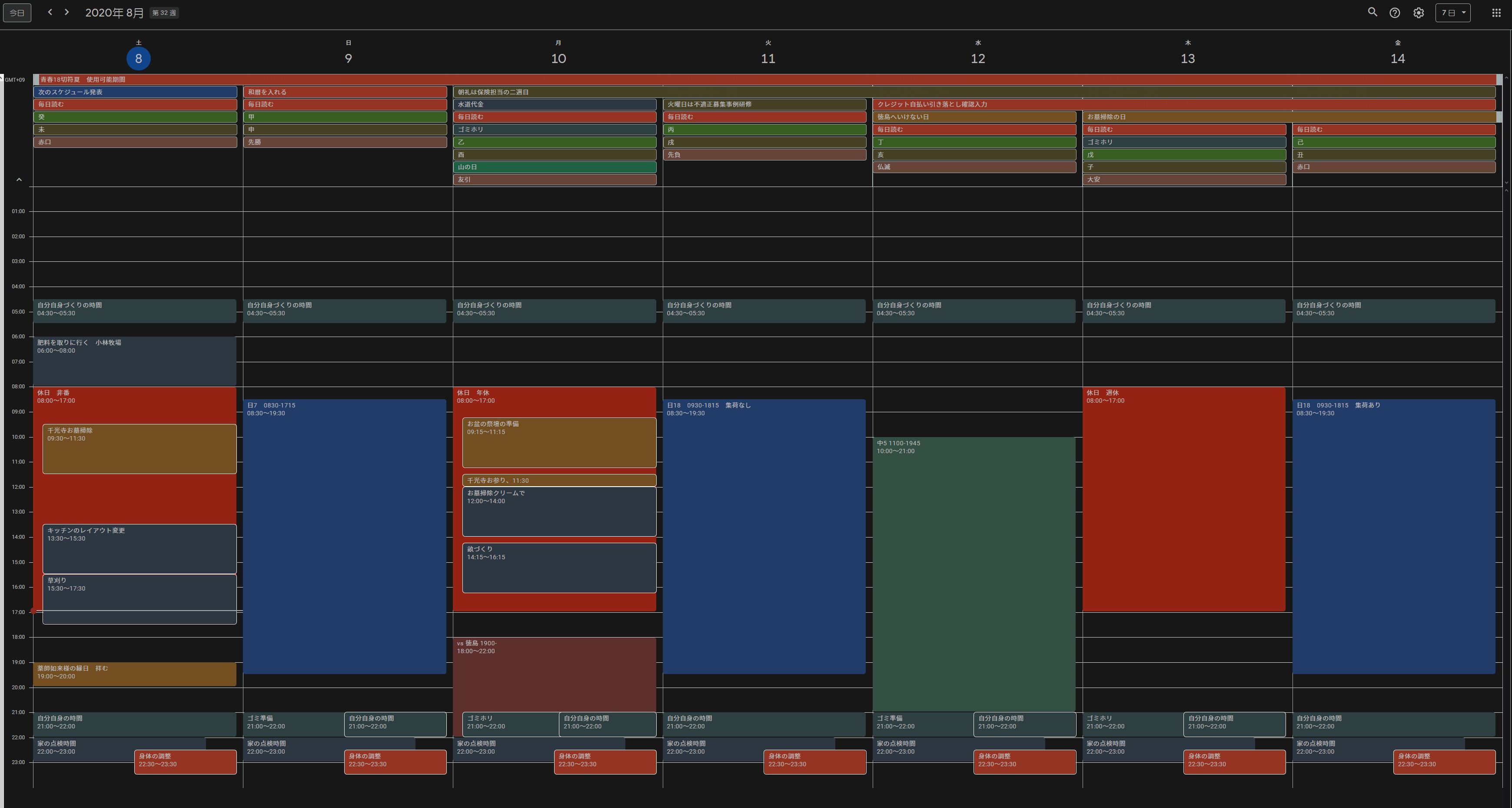
Task: Open the 7日 view switcher dropdown
Action: coord(1452,13)
